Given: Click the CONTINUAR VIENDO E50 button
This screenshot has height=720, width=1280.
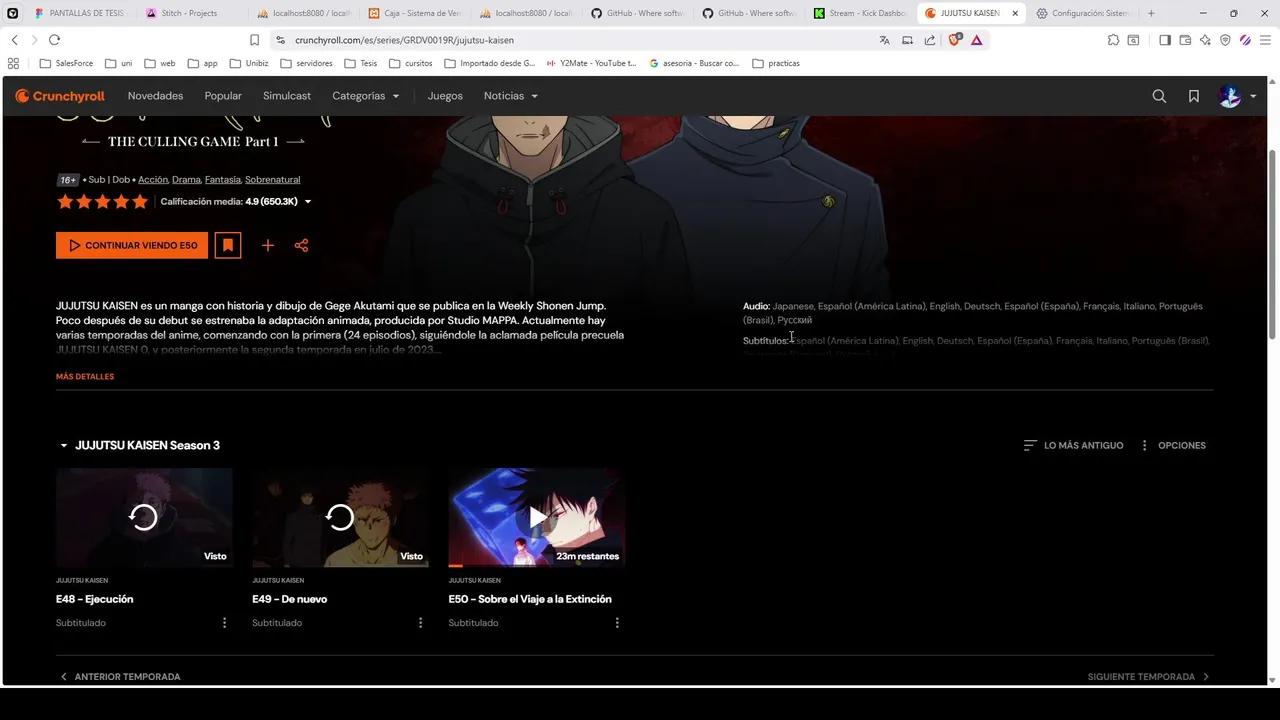Looking at the screenshot, I should coord(131,245).
